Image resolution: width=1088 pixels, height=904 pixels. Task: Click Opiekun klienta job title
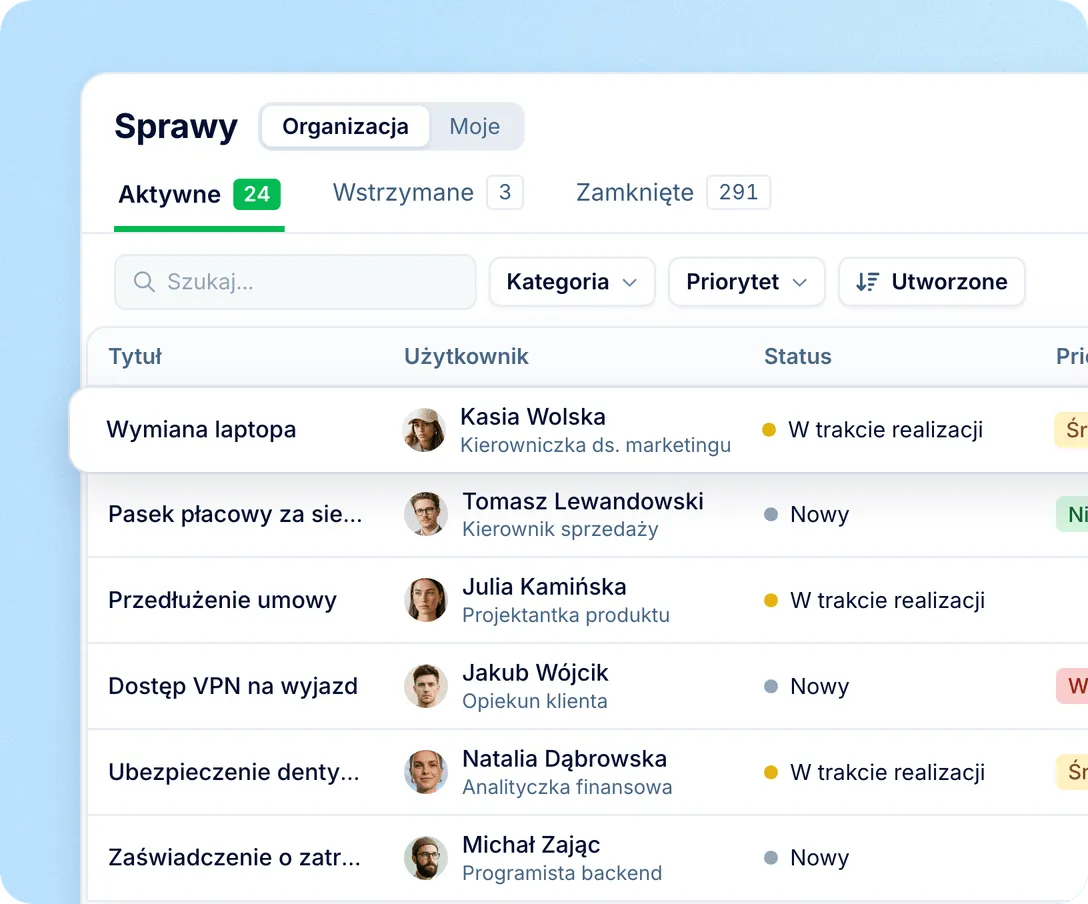pyautogui.click(x=535, y=701)
